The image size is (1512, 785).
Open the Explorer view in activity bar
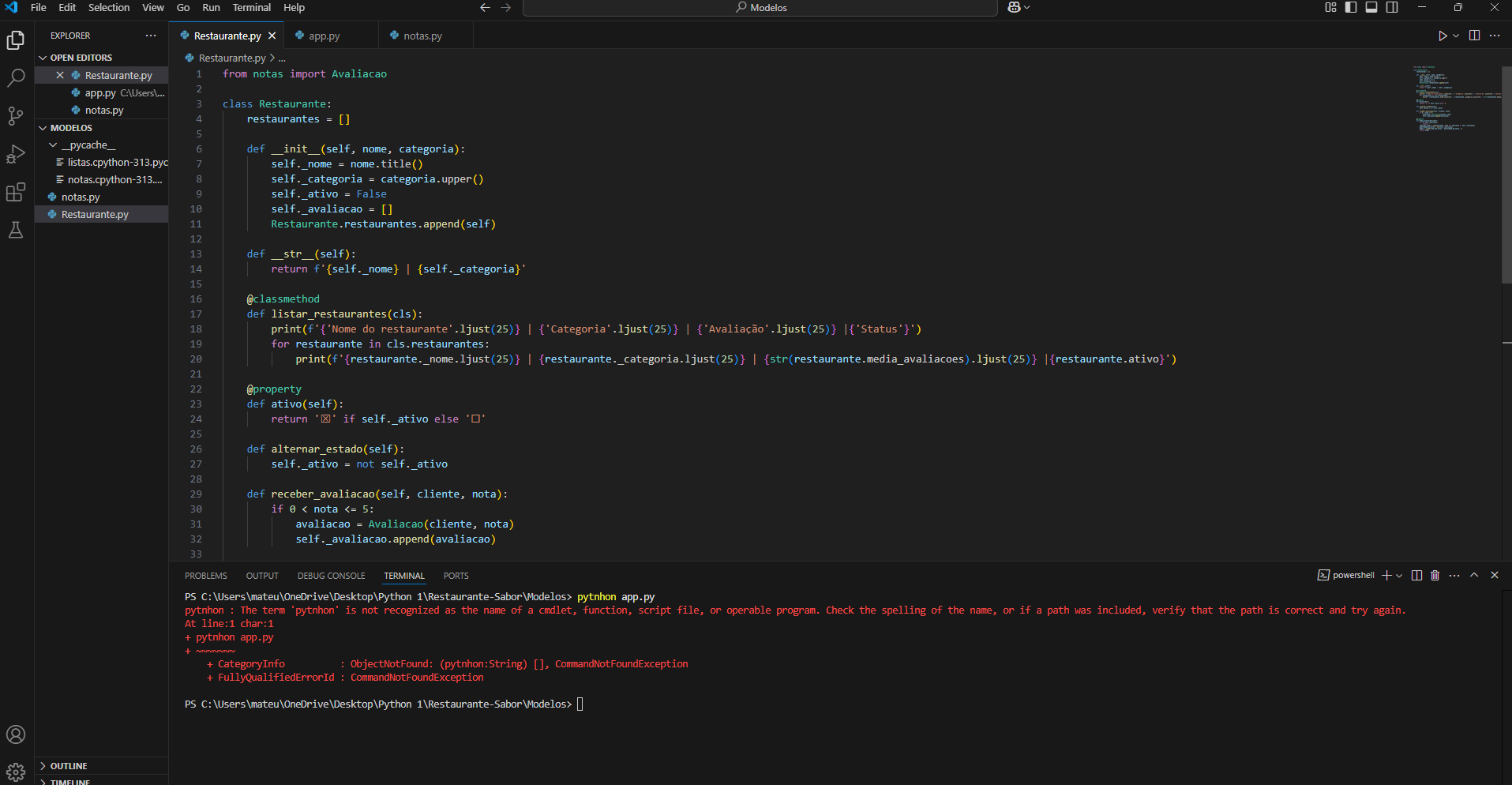coord(16,39)
